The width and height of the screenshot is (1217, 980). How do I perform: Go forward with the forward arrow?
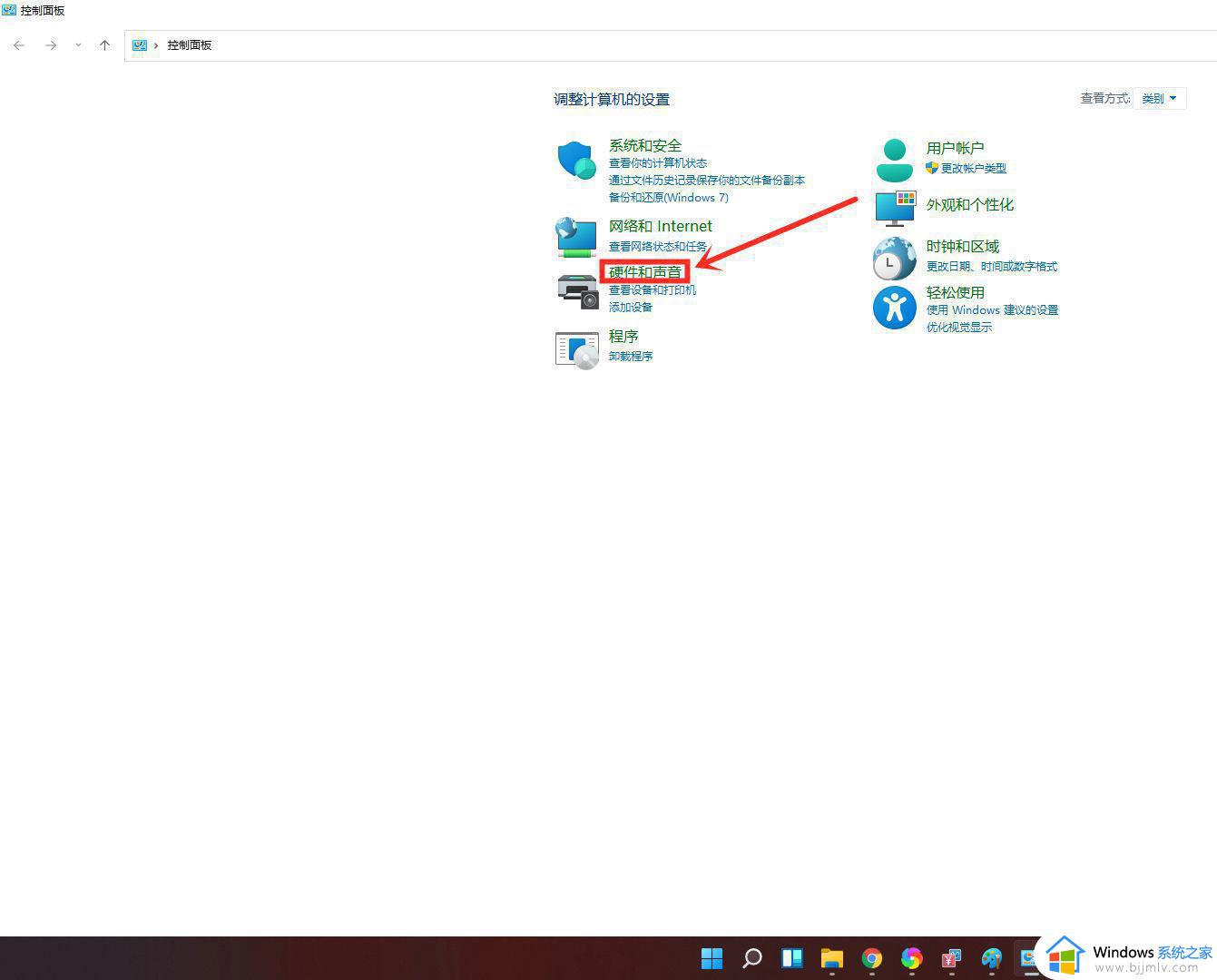click(x=51, y=45)
